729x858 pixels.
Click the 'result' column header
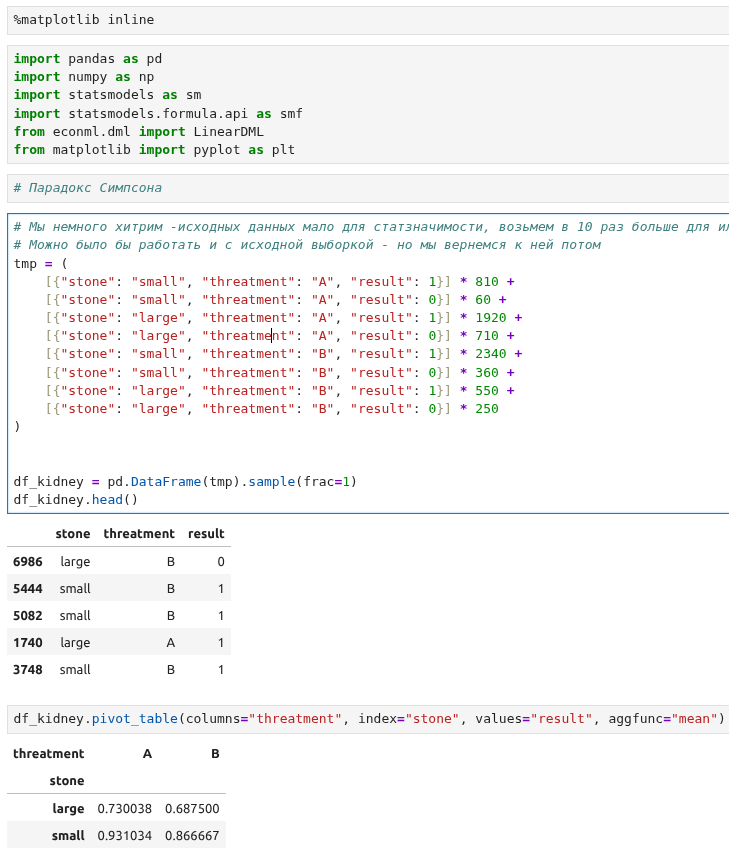206,534
